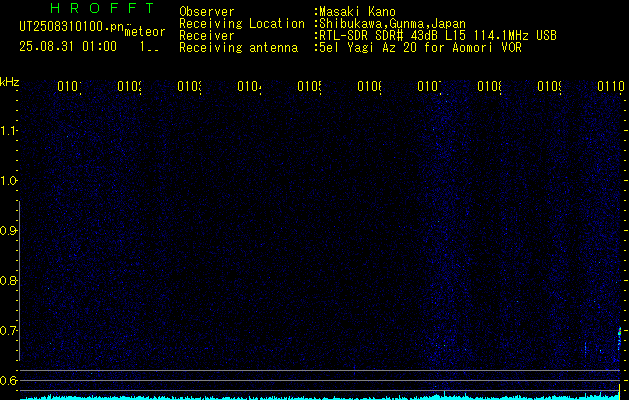
Task: Click the 0103 time axis marker
Action: 190,87
